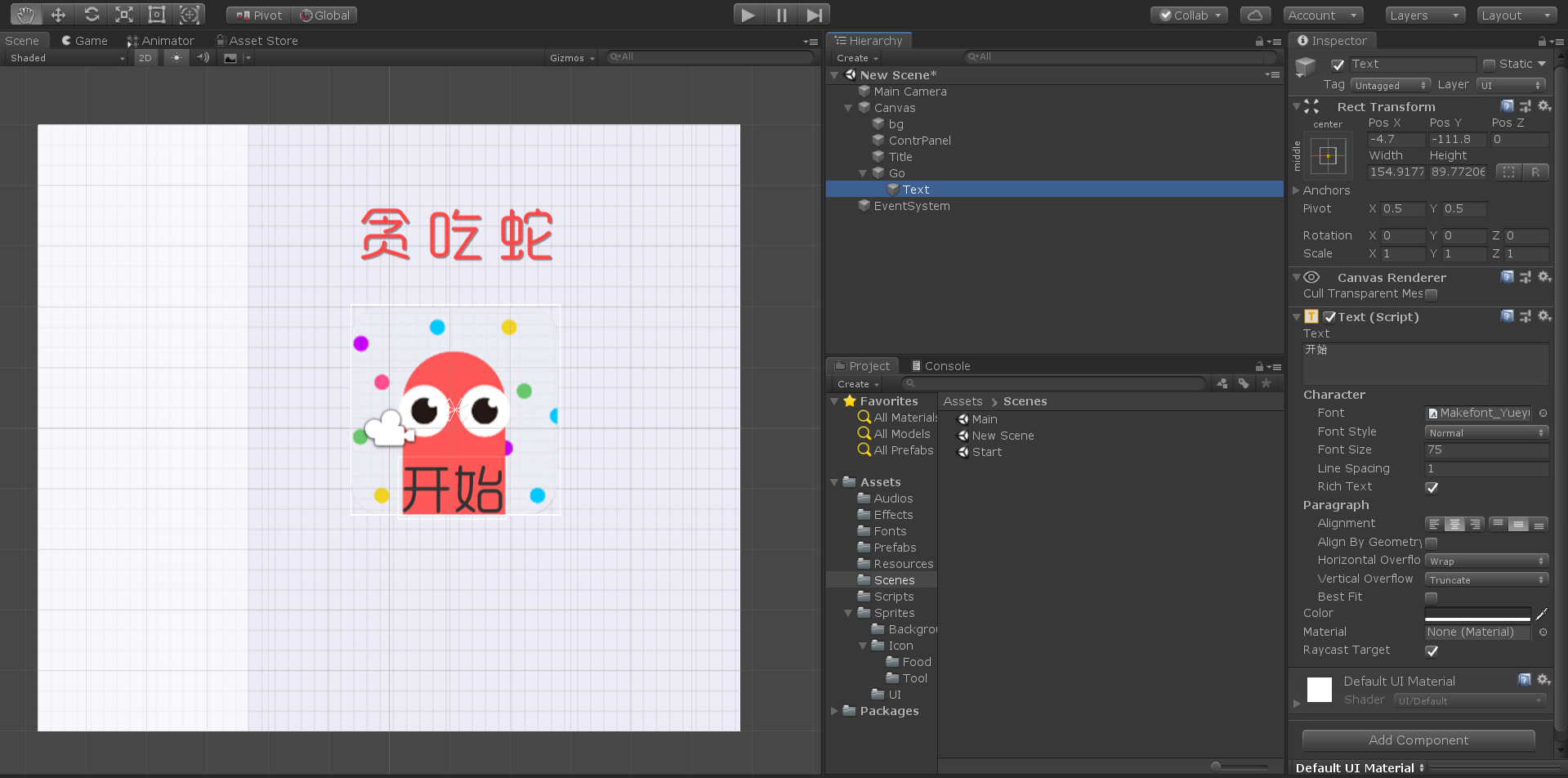This screenshot has height=778, width=1568.
Task: Open Text (Script) preset slider icon
Action: click(x=1526, y=316)
